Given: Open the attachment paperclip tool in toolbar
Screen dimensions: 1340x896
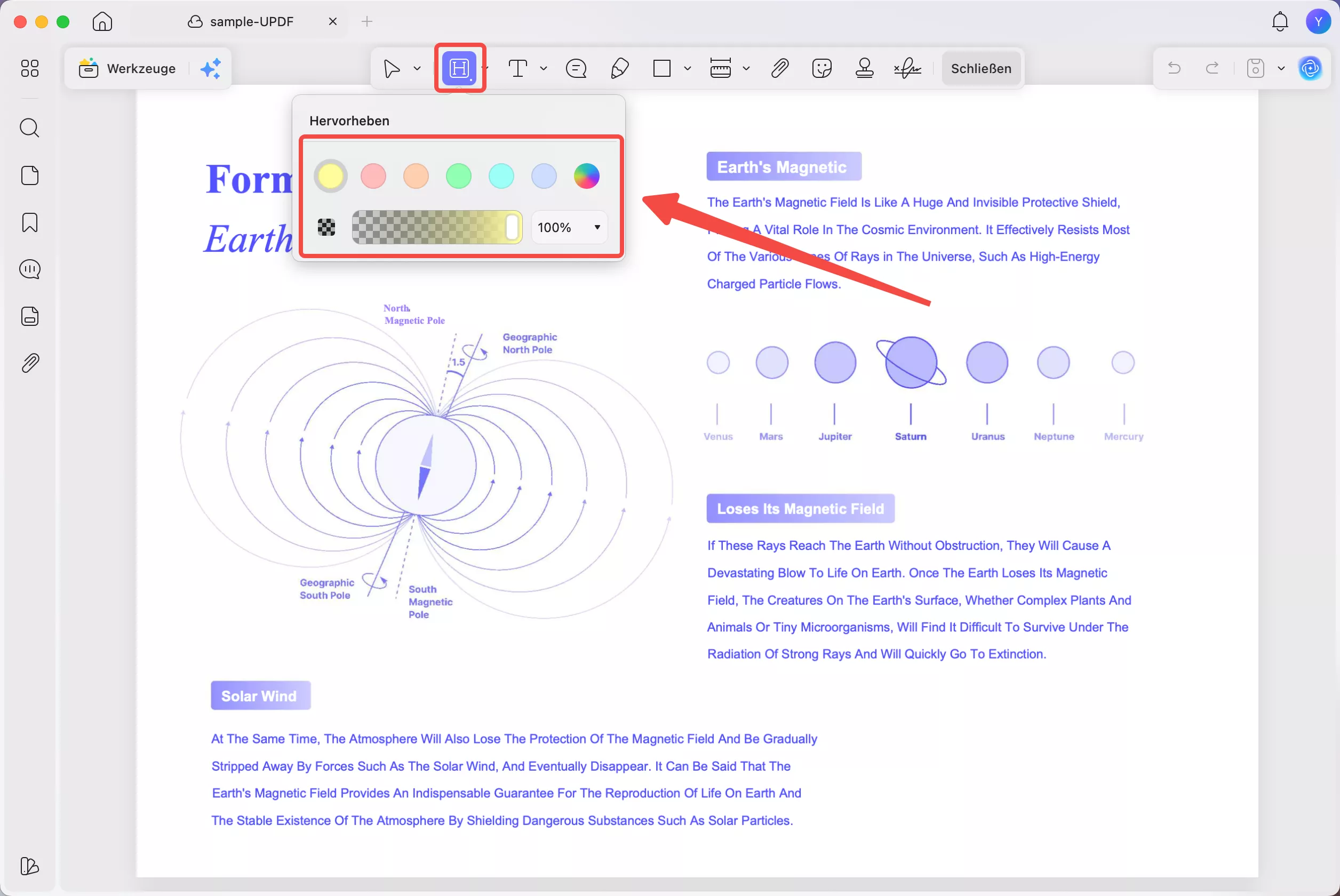Looking at the screenshot, I should tap(779, 68).
